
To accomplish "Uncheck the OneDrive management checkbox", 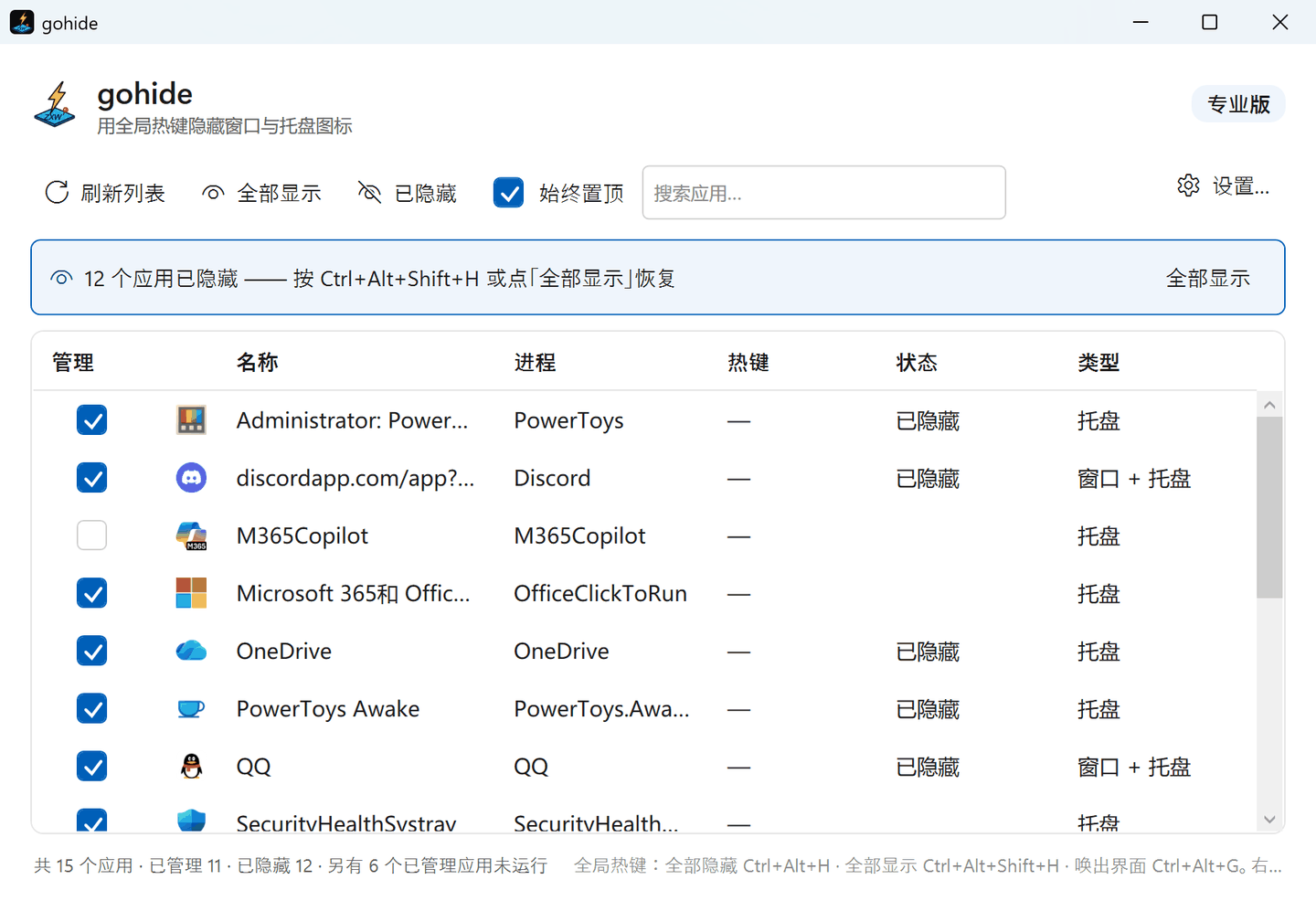I will [91, 651].
